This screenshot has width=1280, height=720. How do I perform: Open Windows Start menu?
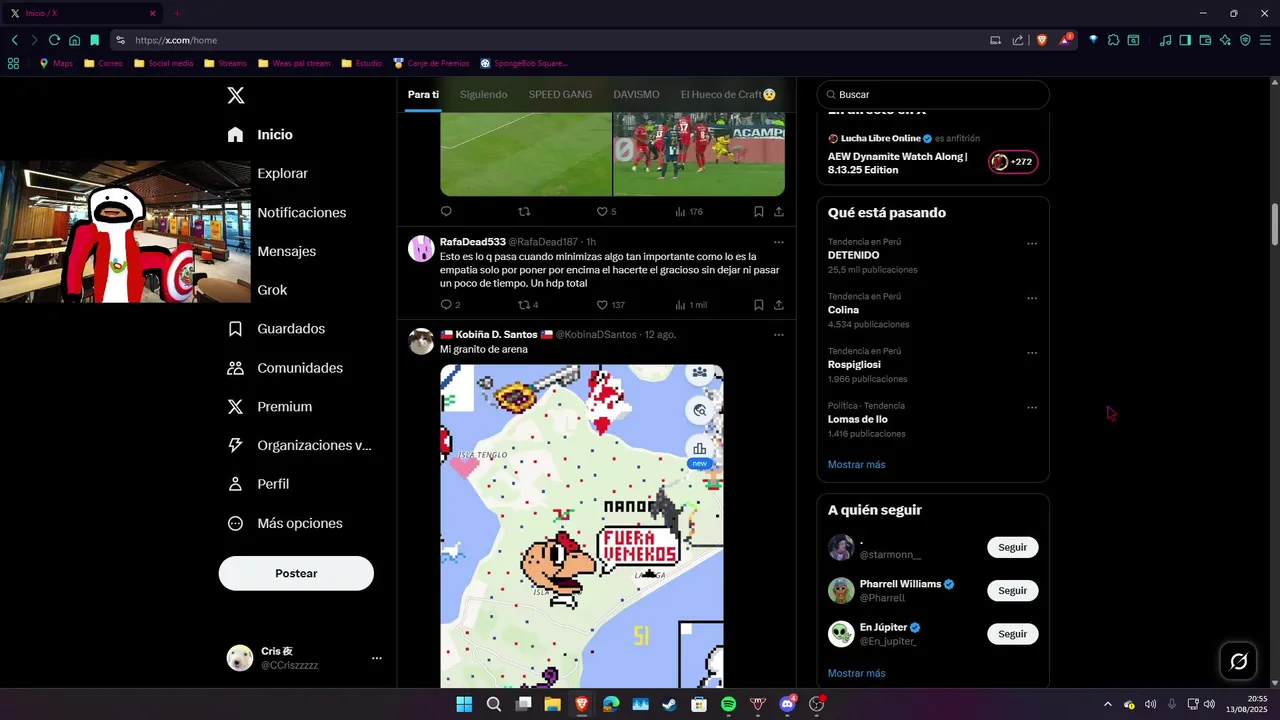click(x=464, y=704)
